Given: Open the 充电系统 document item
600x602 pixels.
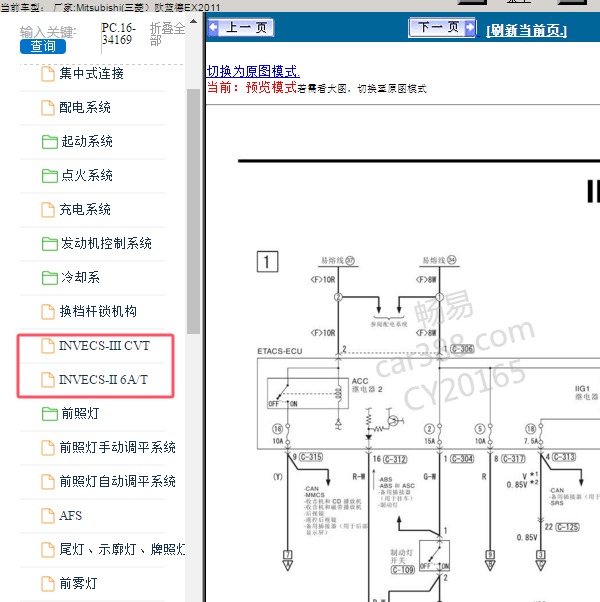Looking at the screenshot, I should click(x=85, y=210).
